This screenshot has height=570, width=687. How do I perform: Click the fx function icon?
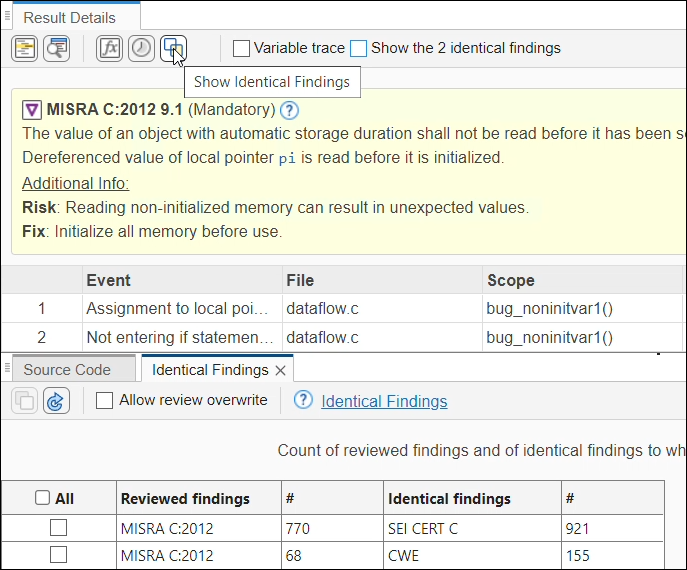click(109, 48)
